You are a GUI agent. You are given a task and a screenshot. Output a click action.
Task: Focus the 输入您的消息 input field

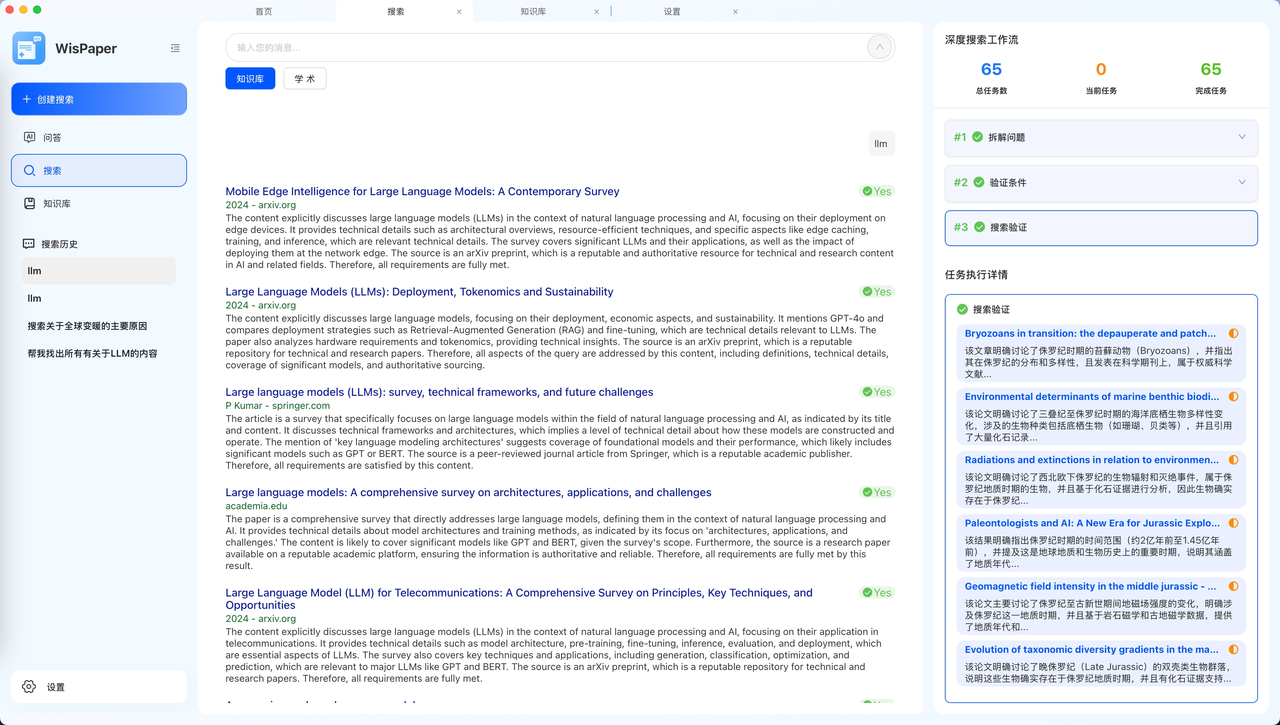click(x=547, y=47)
